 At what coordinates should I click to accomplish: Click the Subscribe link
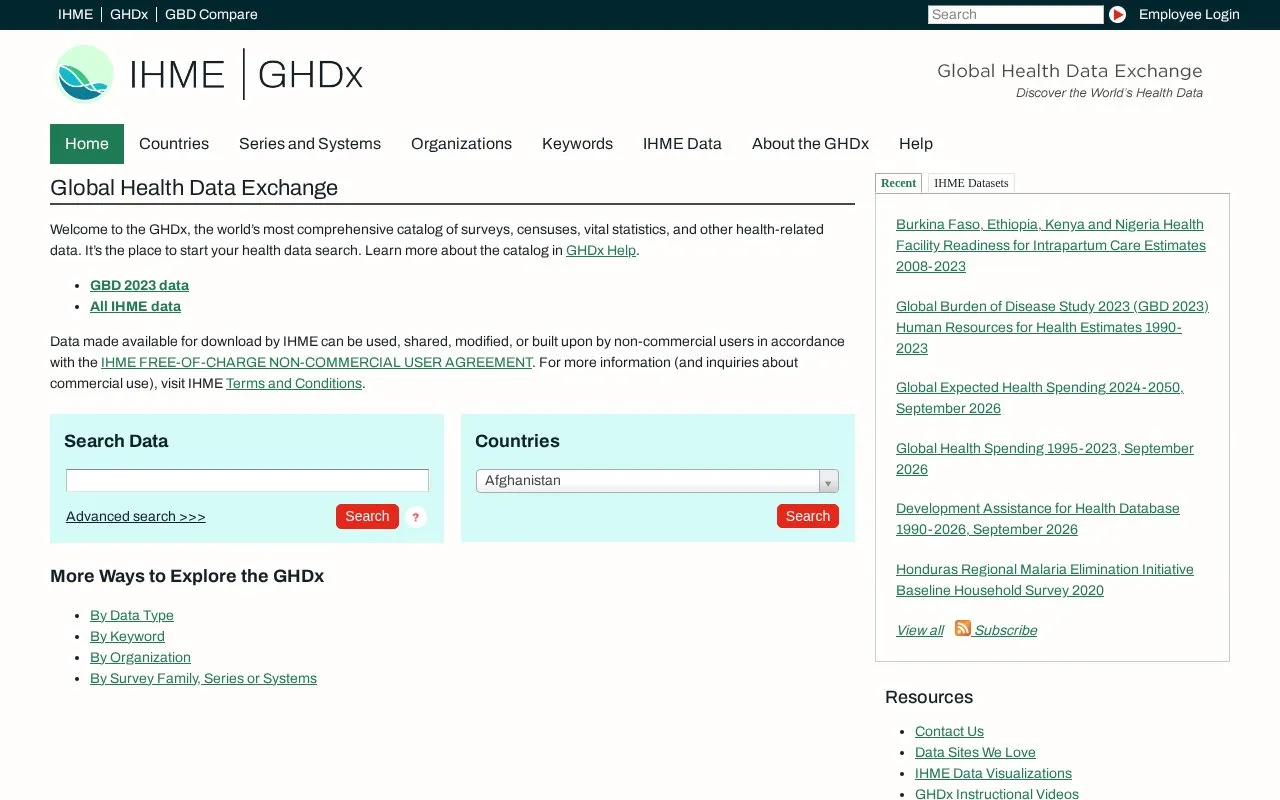tap(1005, 630)
